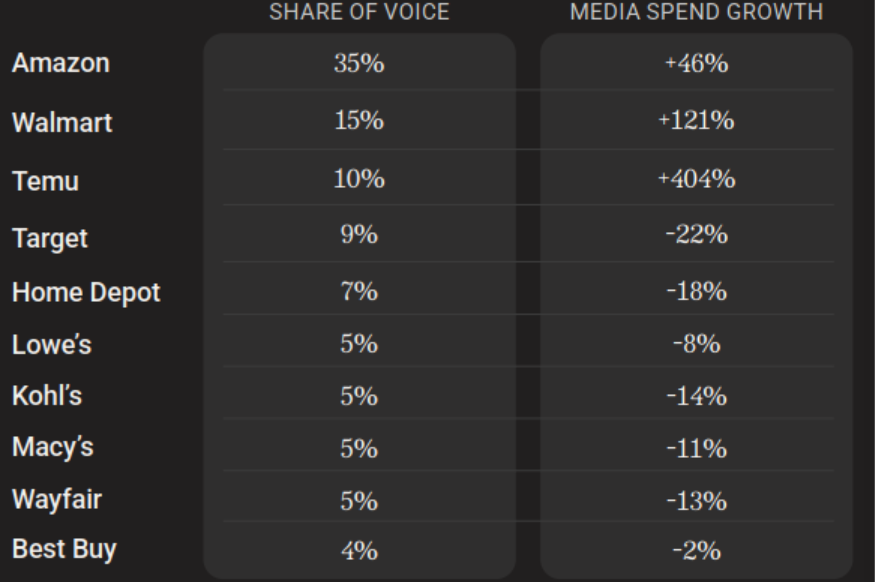Select the Kohl's row label

tap(47, 396)
